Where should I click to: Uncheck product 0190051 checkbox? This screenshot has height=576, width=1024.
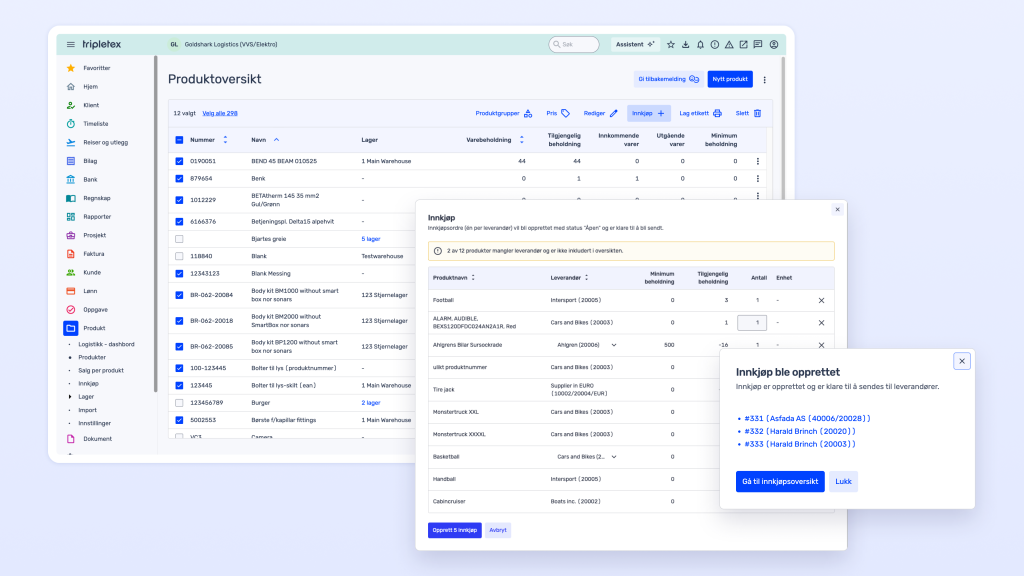point(179,161)
